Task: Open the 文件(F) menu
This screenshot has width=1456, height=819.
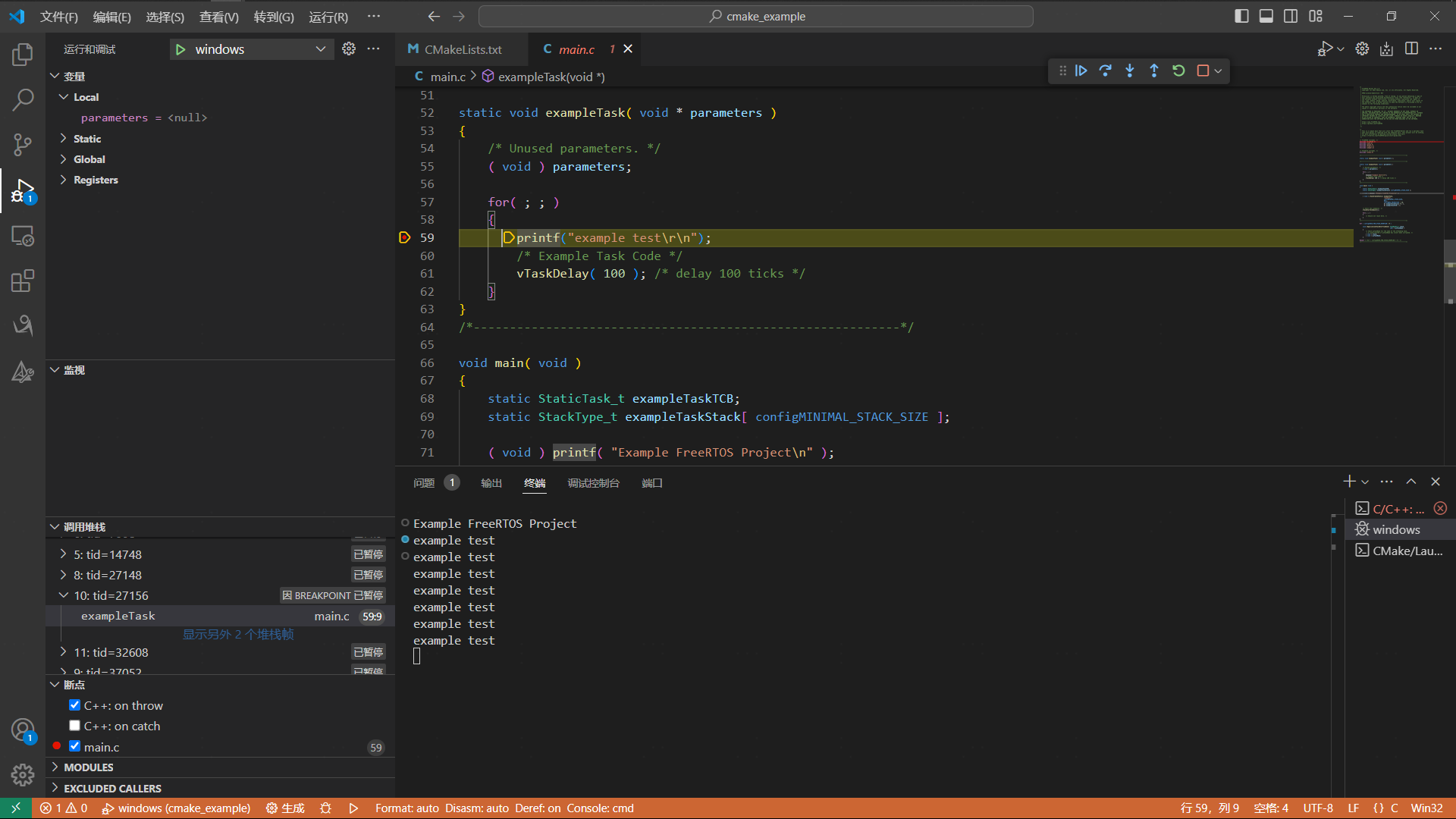Action: tap(59, 17)
